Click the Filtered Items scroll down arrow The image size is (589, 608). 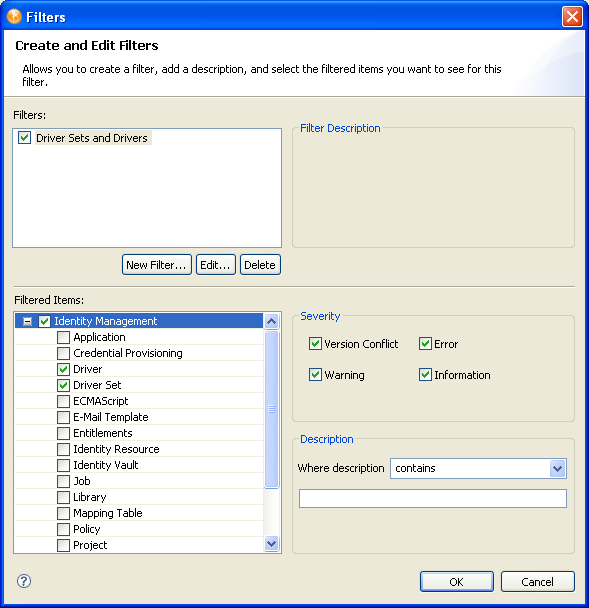[272, 544]
